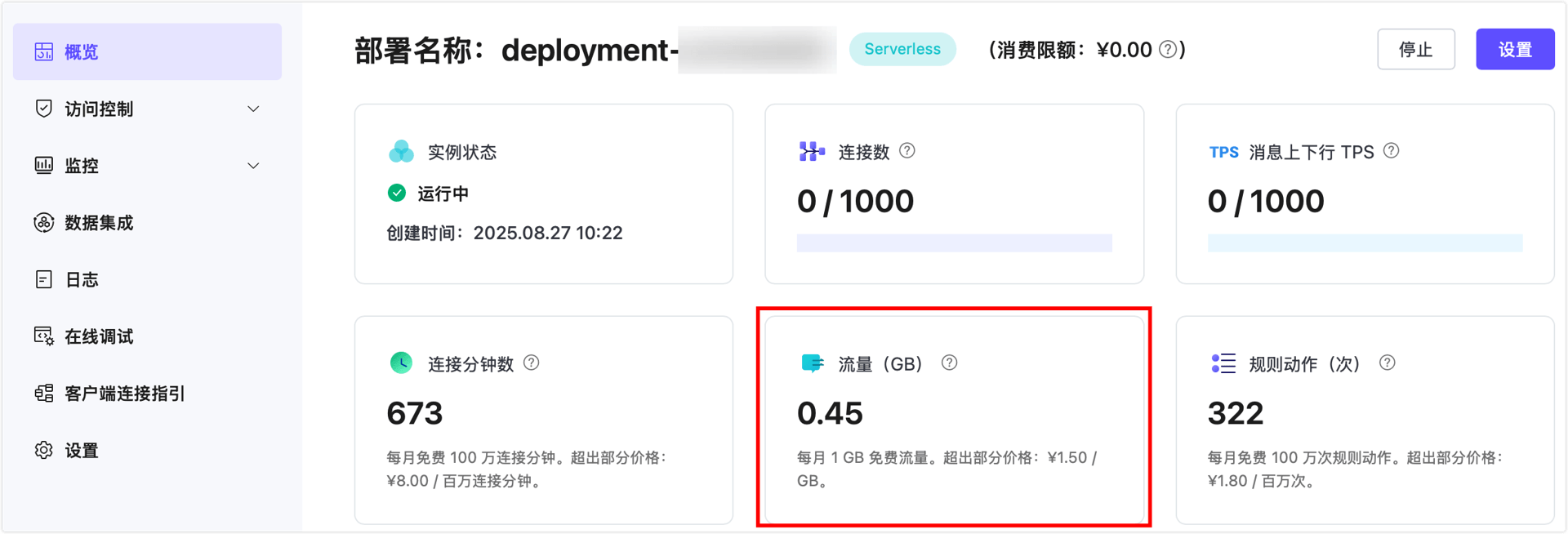Click help icon next to 连接数
1568x534 pixels.
tap(906, 151)
